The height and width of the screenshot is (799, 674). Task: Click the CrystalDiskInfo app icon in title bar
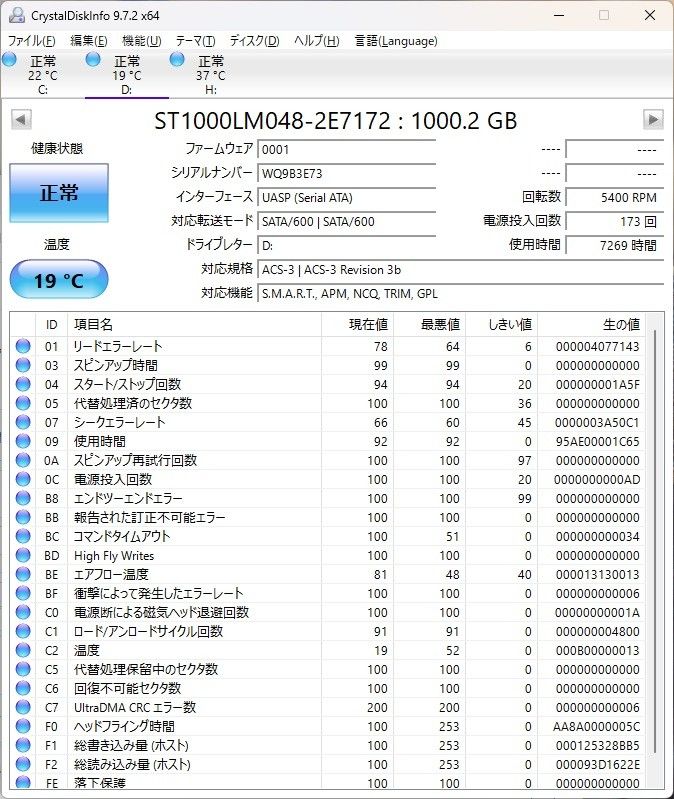pos(17,15)
